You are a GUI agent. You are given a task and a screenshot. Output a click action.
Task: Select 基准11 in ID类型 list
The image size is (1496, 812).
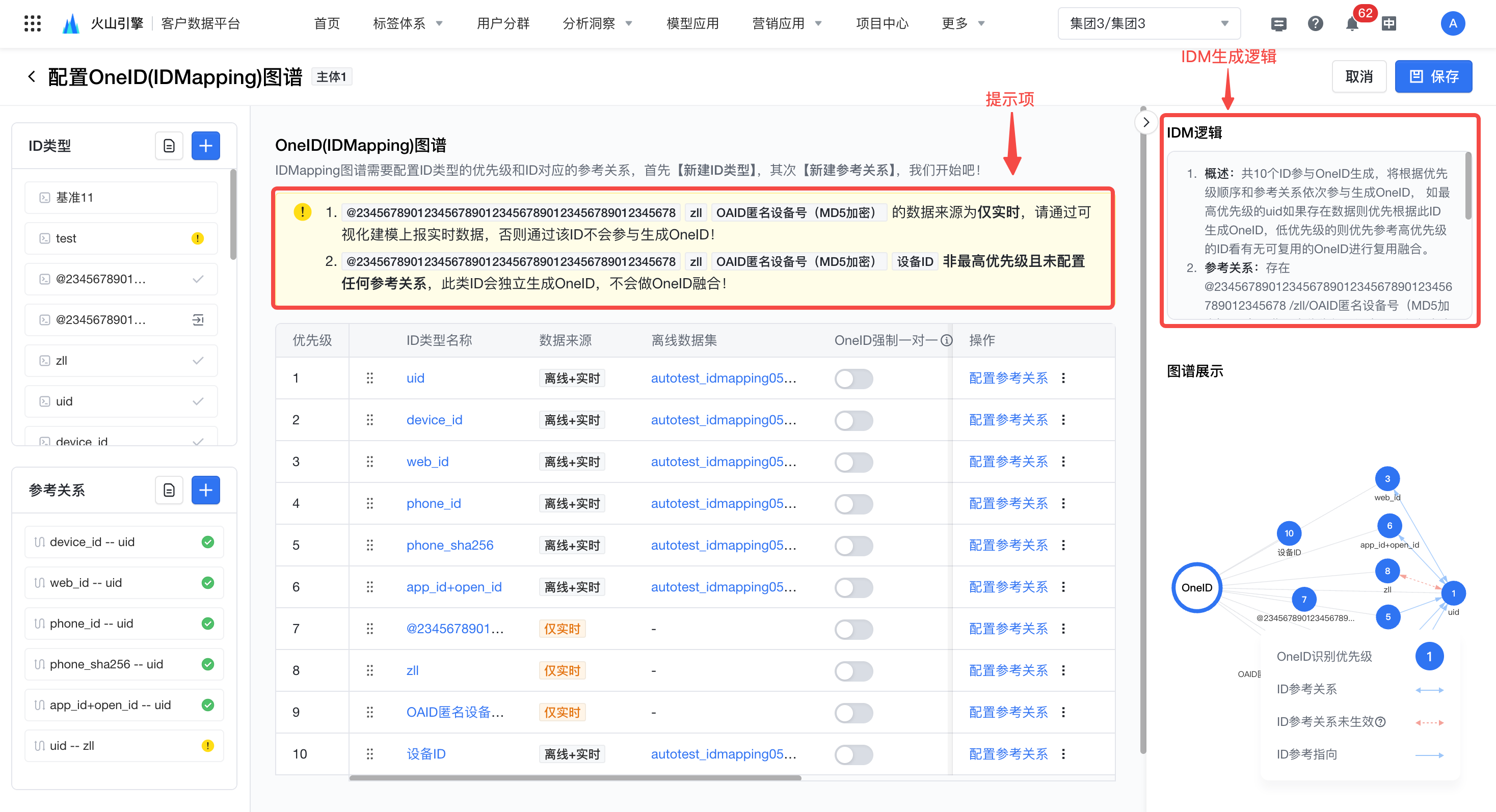click(121, 197)
